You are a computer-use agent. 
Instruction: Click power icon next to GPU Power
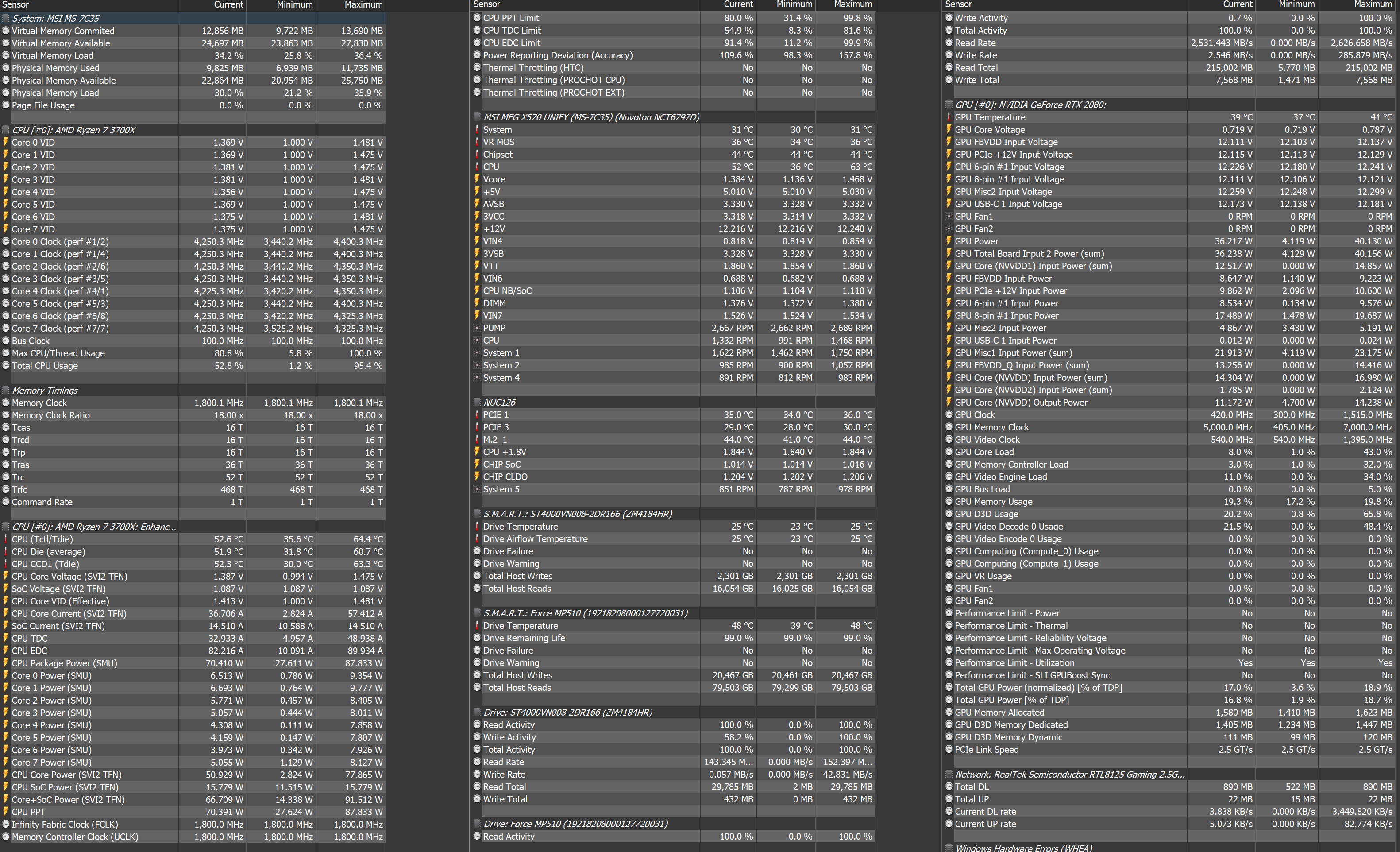pos(949,241)
